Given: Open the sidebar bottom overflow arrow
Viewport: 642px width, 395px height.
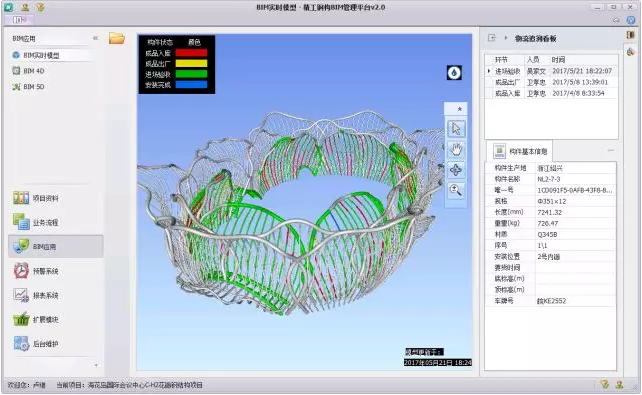Looking at the screenshot, I should pyautogui.click(x=96, y=365).
